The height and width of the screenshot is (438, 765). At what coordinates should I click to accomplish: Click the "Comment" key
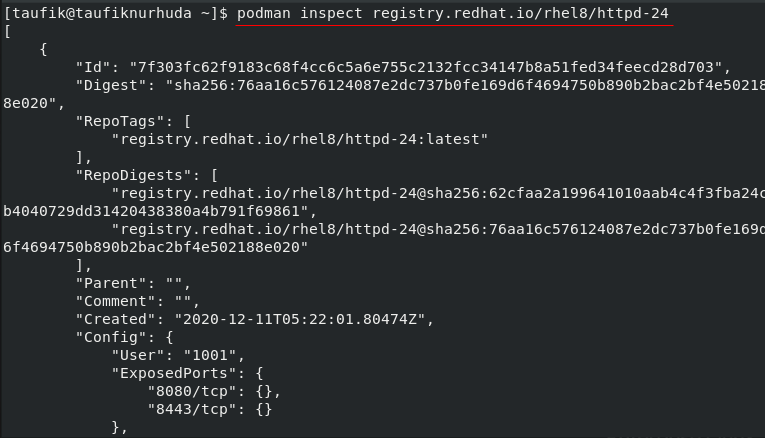pyautogui.click(x=115, y=301)
